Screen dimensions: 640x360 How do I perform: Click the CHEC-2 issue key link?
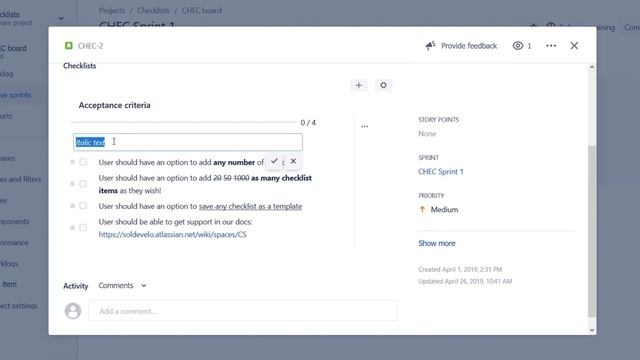pyautogui.click(x=90, y=46)
